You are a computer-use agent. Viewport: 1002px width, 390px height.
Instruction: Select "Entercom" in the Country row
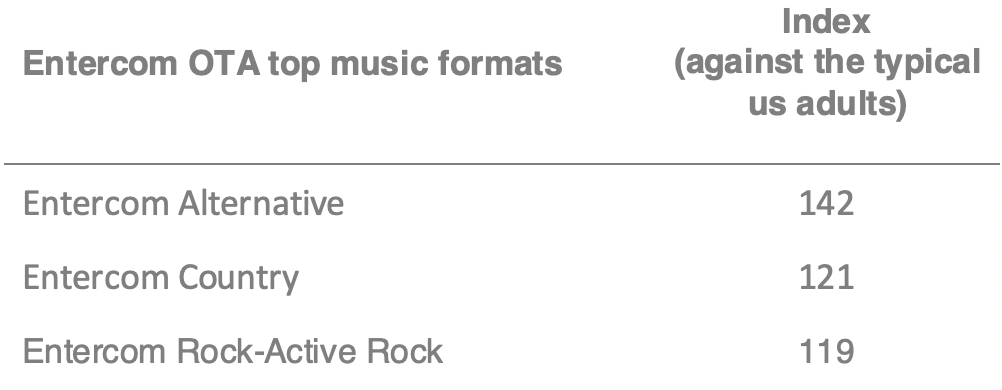click(x=96, y=277)
